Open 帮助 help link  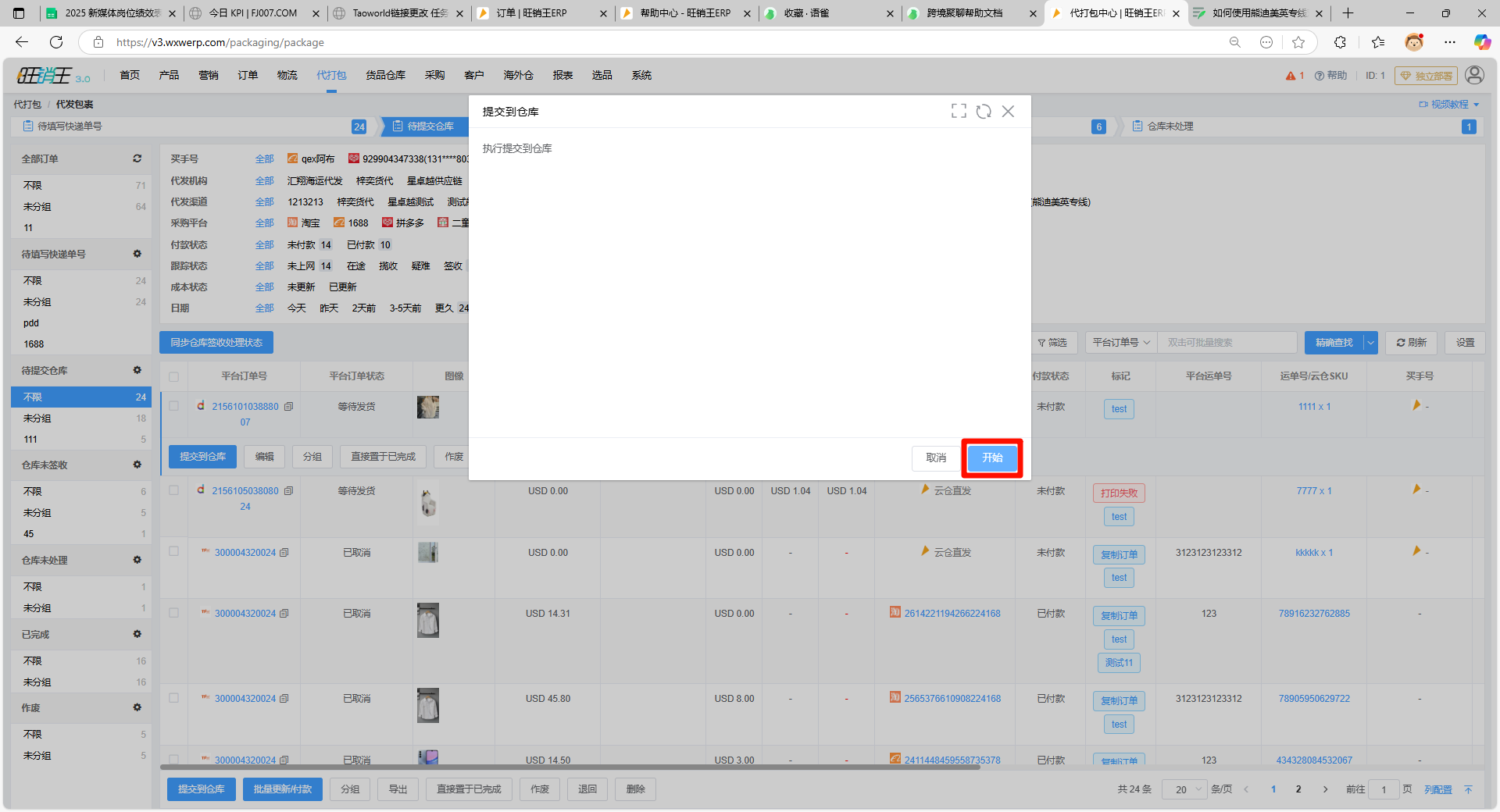coord(1330,76)
